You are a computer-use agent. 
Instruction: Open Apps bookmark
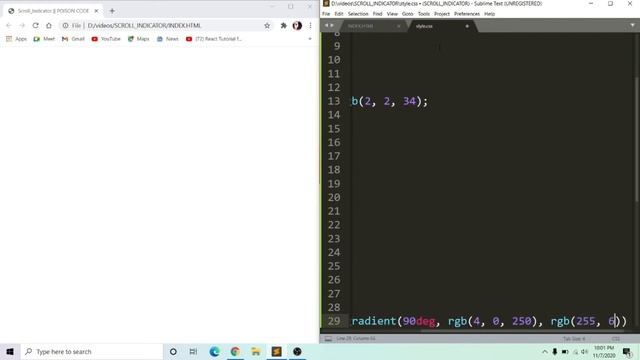coord(16,39)
